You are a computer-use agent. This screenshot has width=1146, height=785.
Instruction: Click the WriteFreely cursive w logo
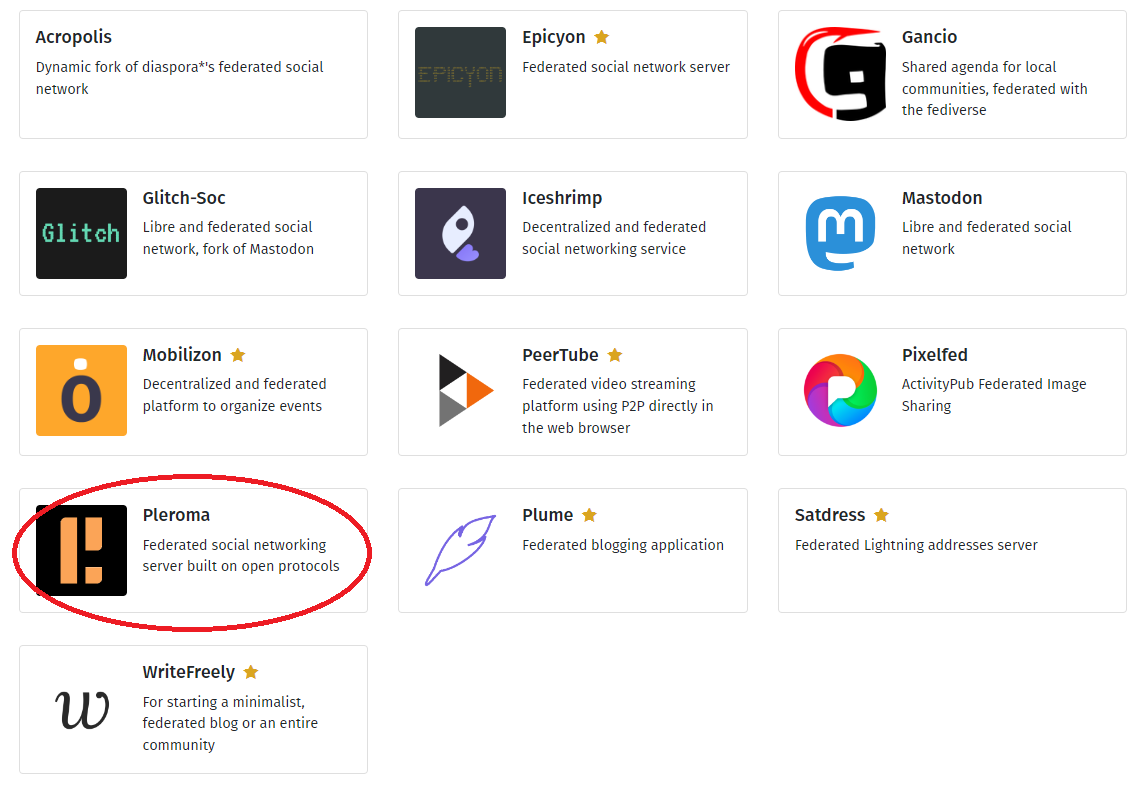[x=83, y=710]
